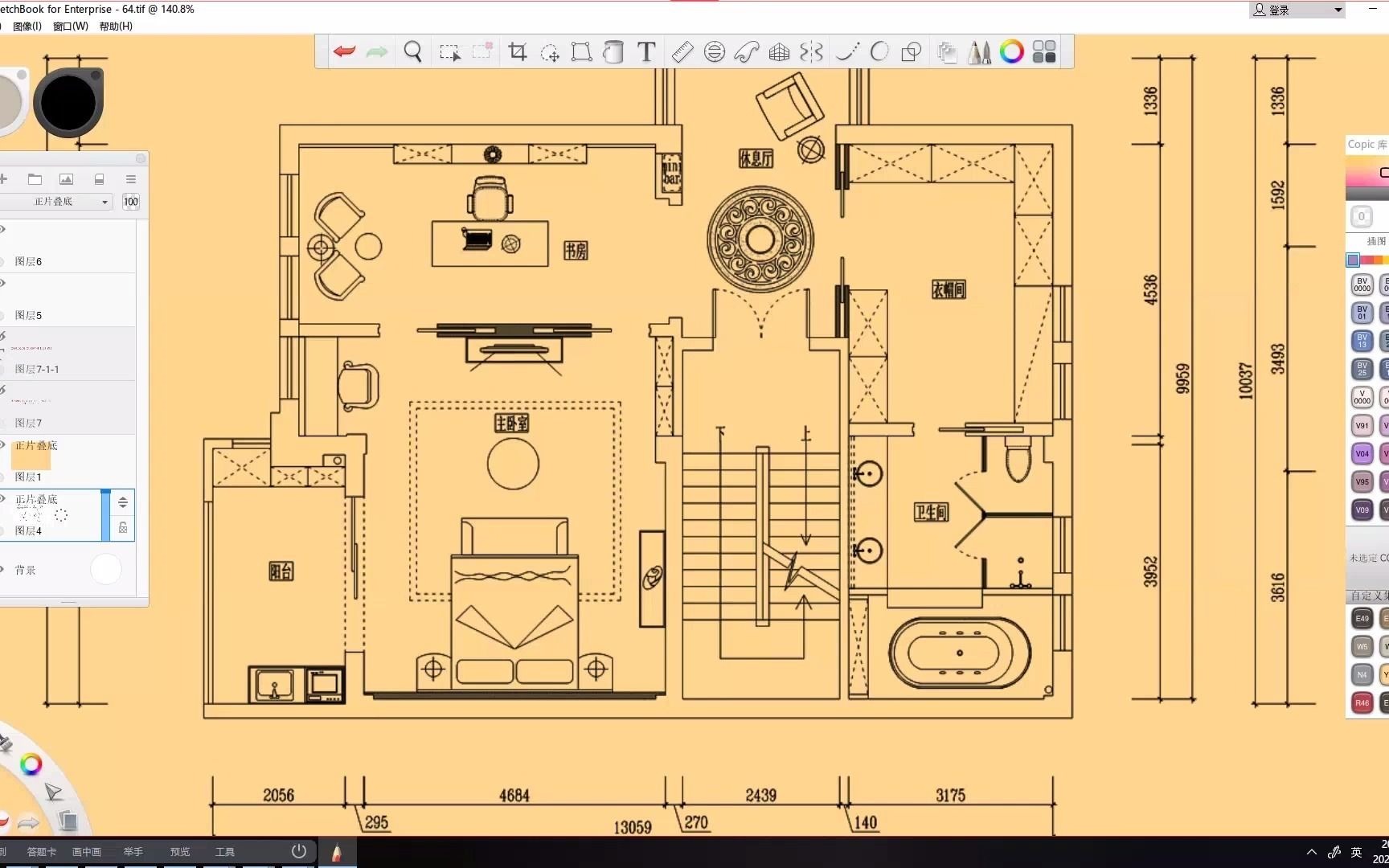Click 答题卡 in the bottom bar
This screenshot has width=1389, height=868.
click(x=42, y=852)
